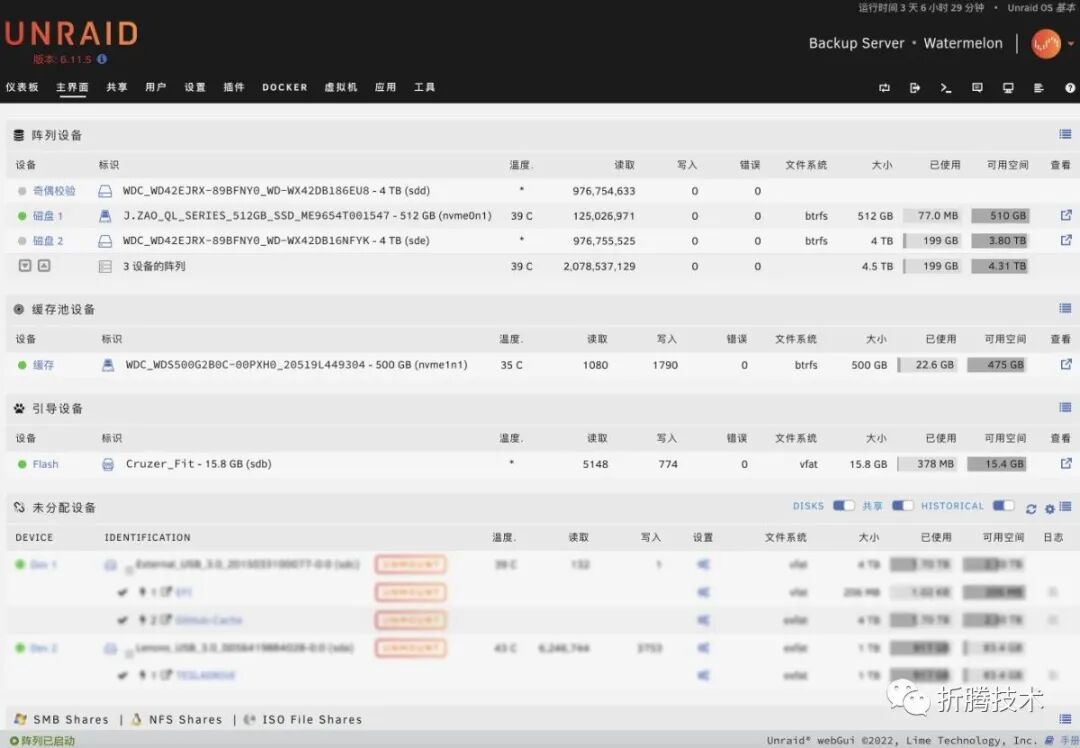Screen dimensions: 1080x748
Task: Click the grey status dot of 奇偶校验
Action: (x=22, y=191)
